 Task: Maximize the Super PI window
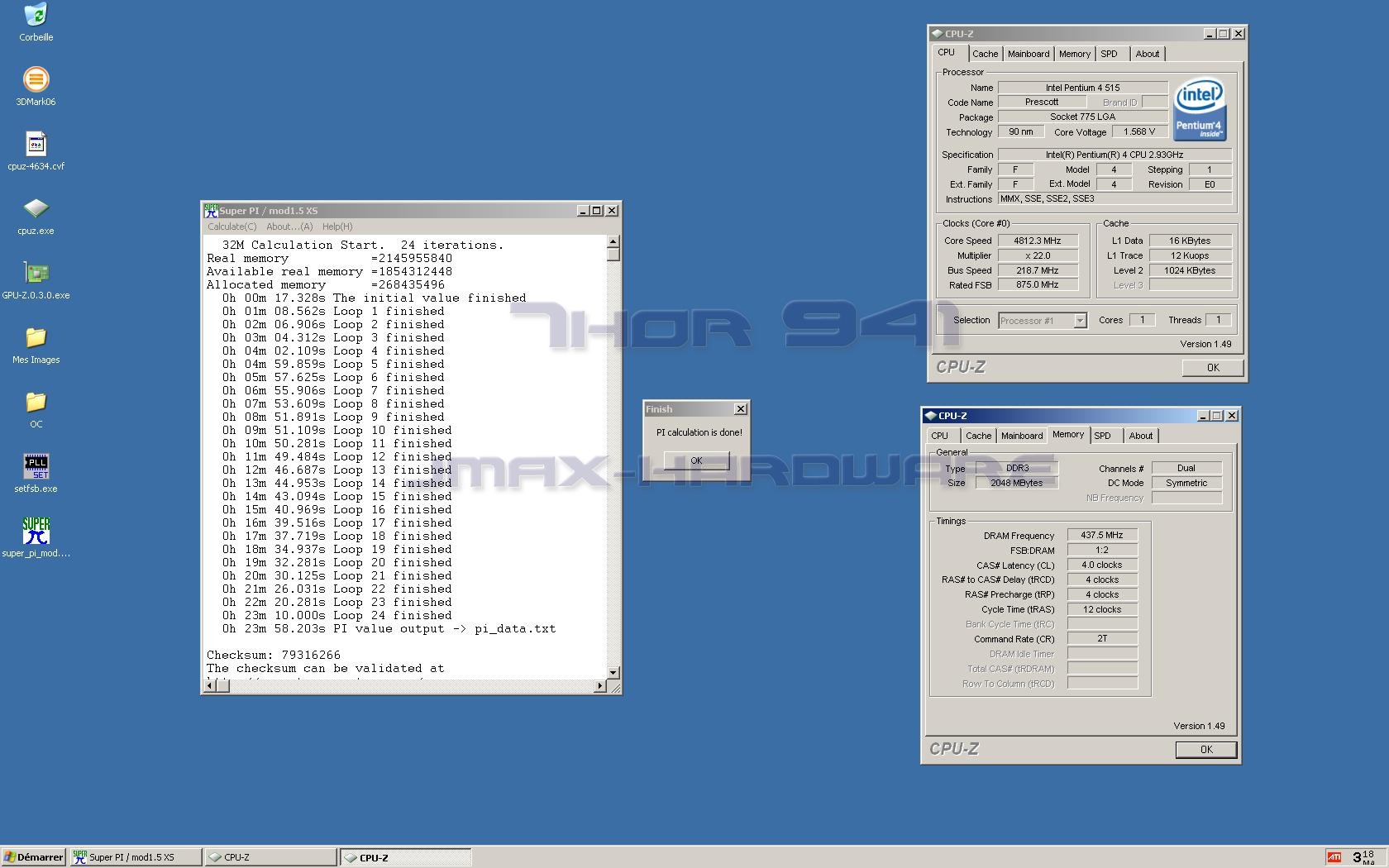pyautogui.click(x=596, y=211)
